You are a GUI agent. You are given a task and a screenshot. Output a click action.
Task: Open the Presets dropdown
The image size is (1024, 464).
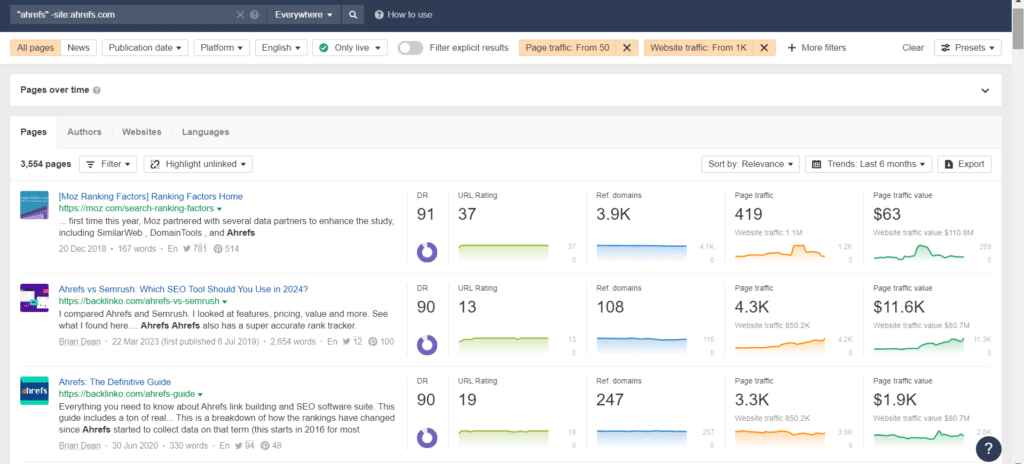click(968, 48)
